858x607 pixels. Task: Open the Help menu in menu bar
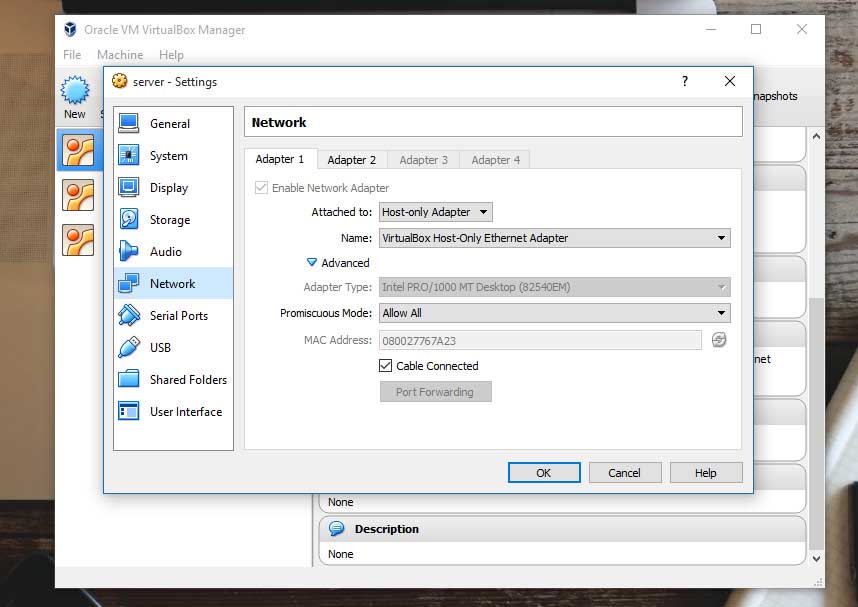pyautogui.click(x=171, y=55)
